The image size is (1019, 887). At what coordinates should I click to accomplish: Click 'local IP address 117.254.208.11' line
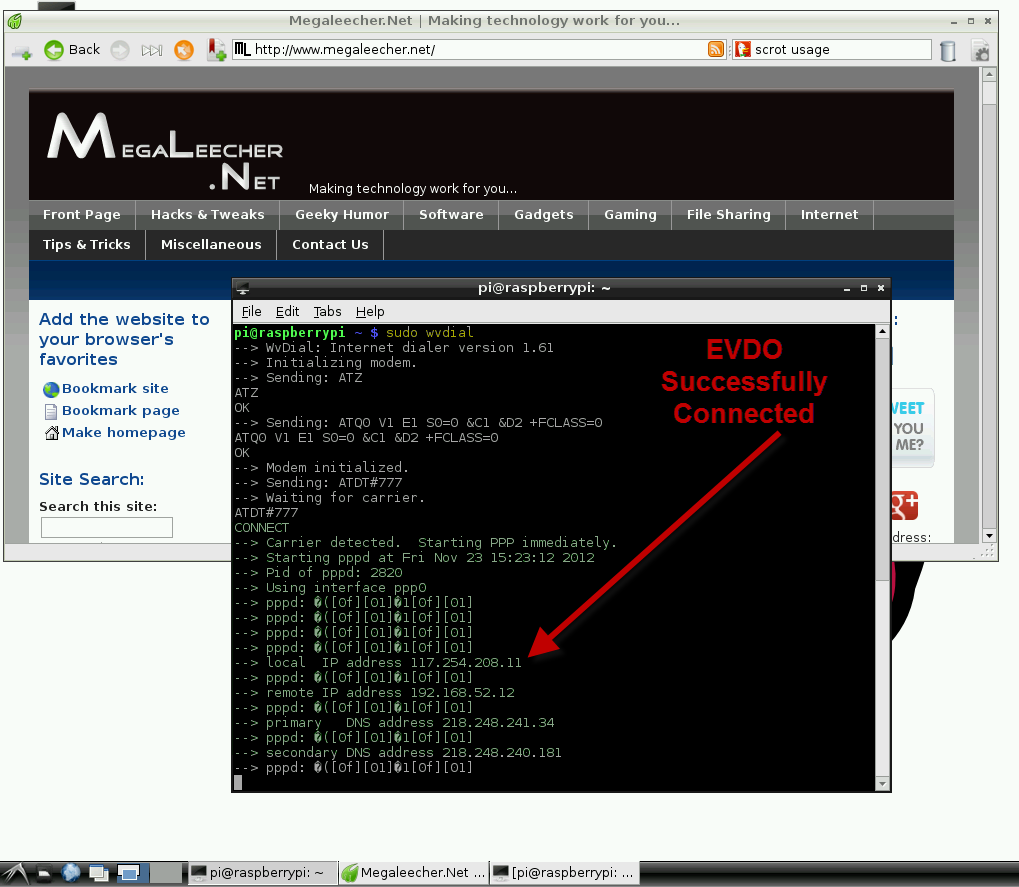point(378,663)
